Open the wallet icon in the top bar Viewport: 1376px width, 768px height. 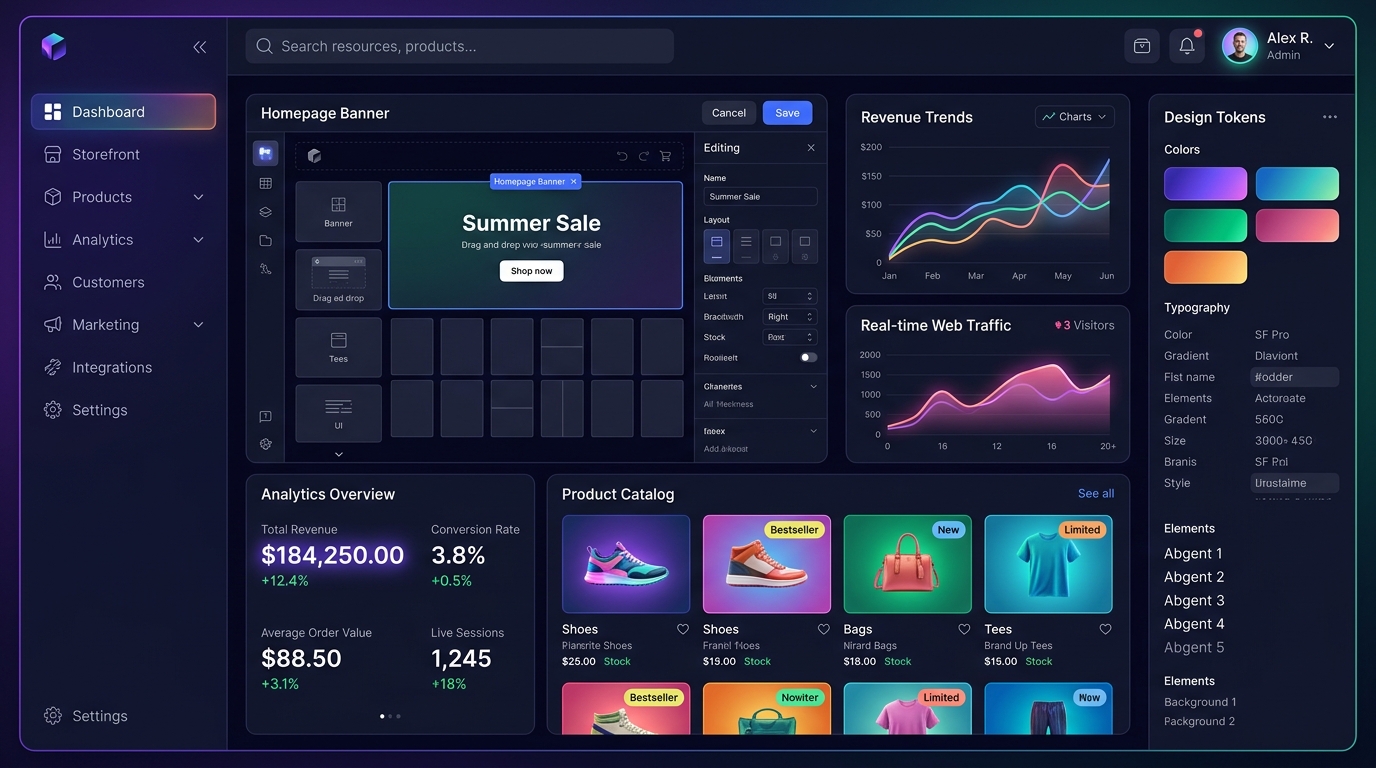(x=1142, y=46)
